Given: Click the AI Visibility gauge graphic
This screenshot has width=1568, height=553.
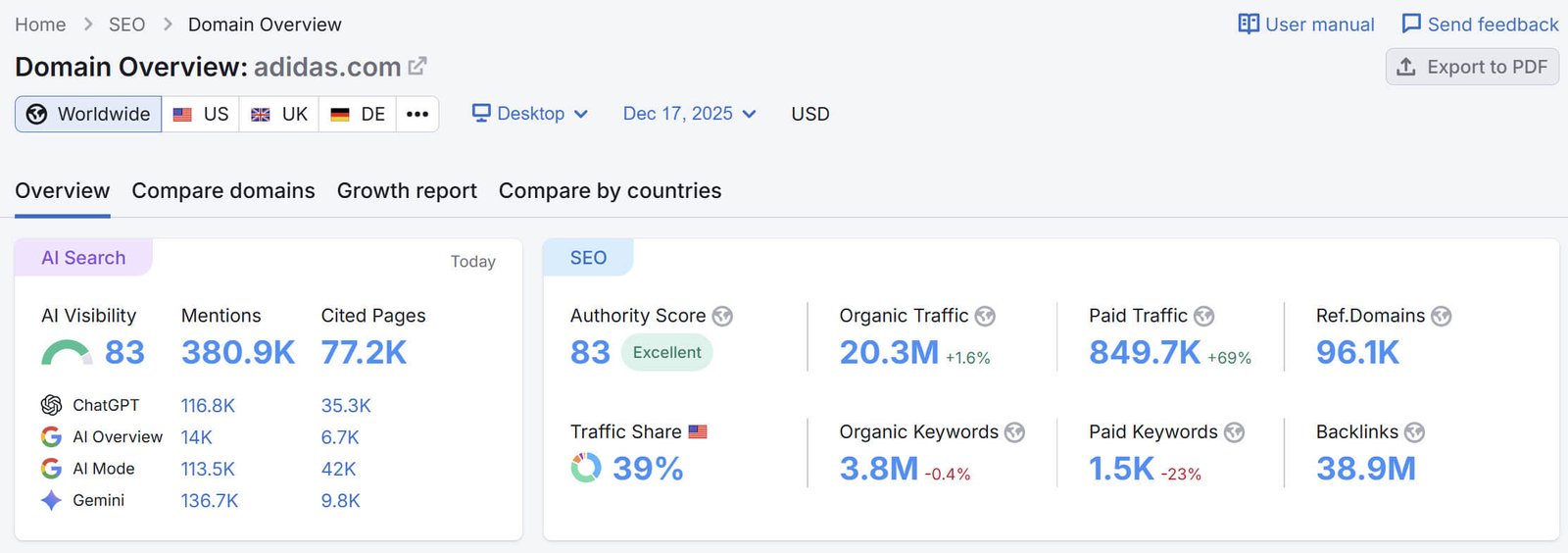Looking at the screenshot, I should (x=67, y=353).
